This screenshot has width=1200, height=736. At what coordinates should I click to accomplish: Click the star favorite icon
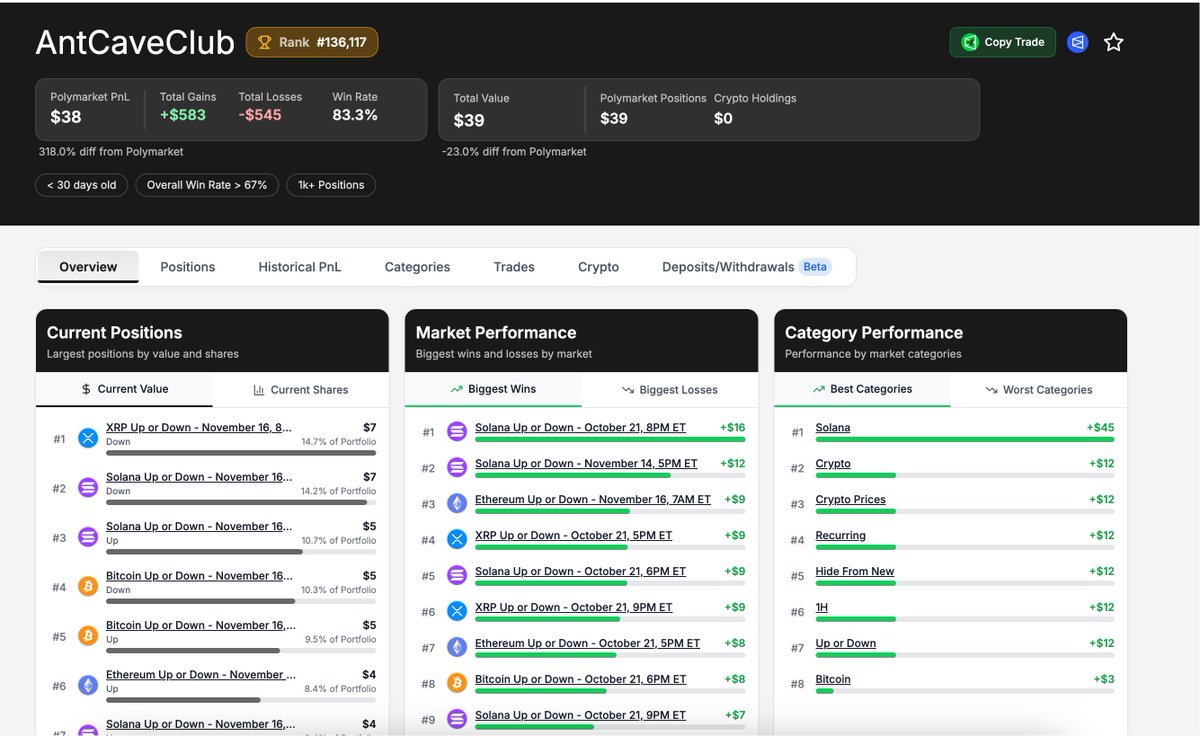coord(1113,42)
